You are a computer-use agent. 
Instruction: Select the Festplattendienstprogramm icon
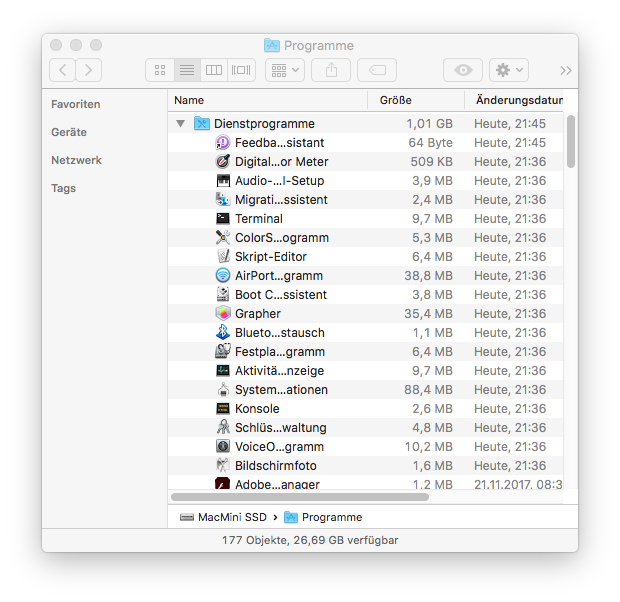point(223,351)
